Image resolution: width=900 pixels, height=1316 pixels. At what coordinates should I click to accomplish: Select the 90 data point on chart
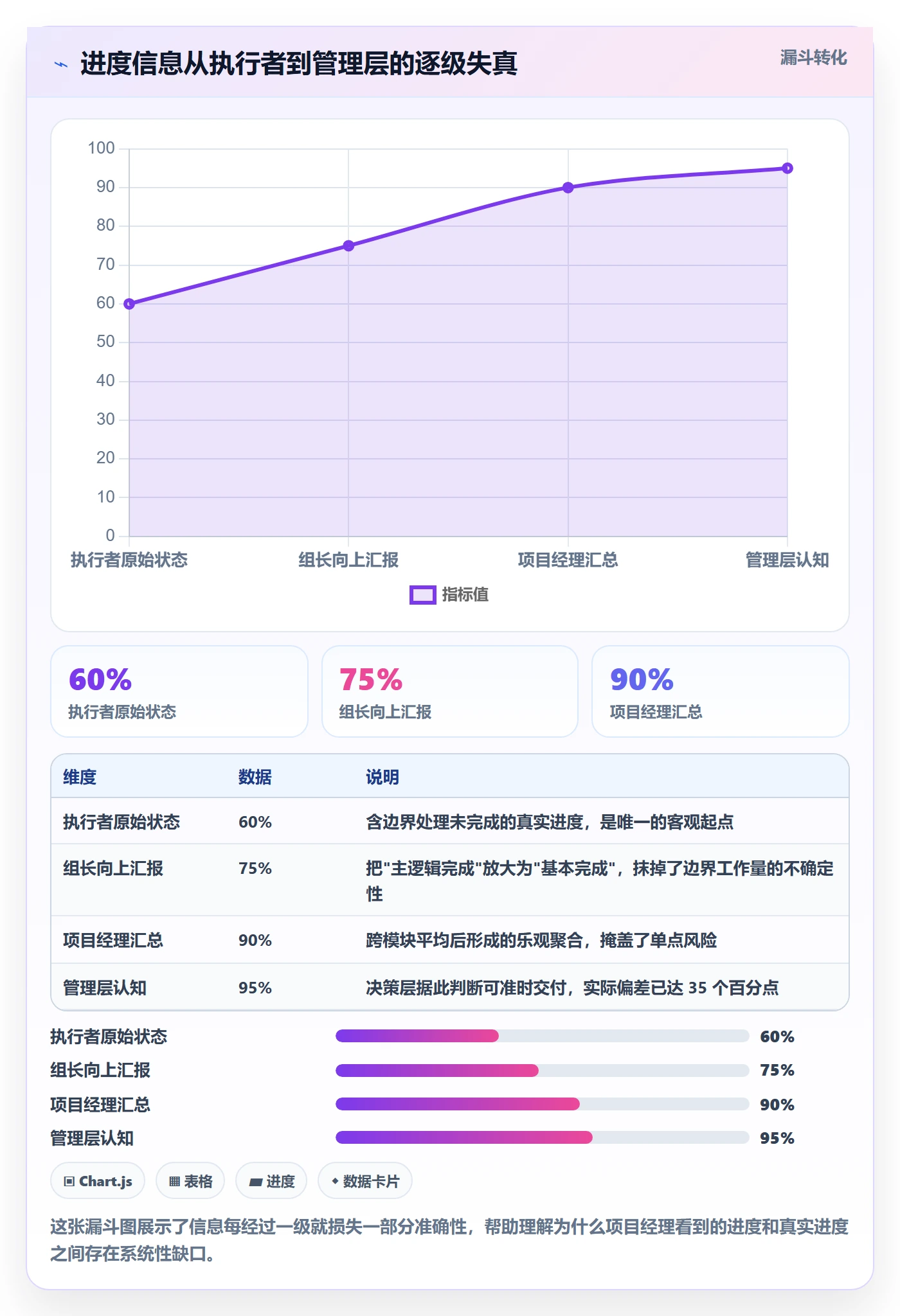point(568,188)
